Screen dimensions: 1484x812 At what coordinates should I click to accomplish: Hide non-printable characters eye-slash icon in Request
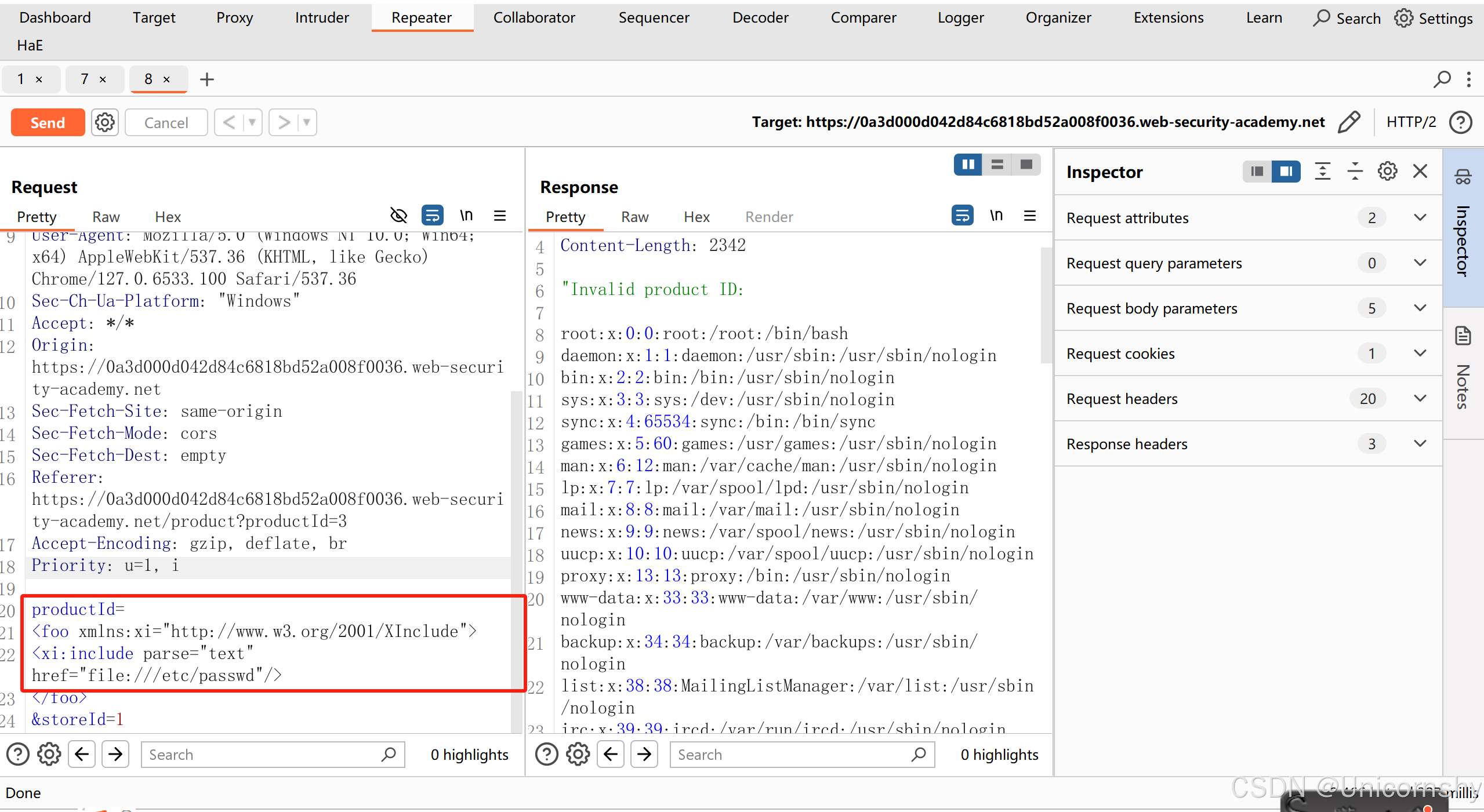[x=398, y=216]
